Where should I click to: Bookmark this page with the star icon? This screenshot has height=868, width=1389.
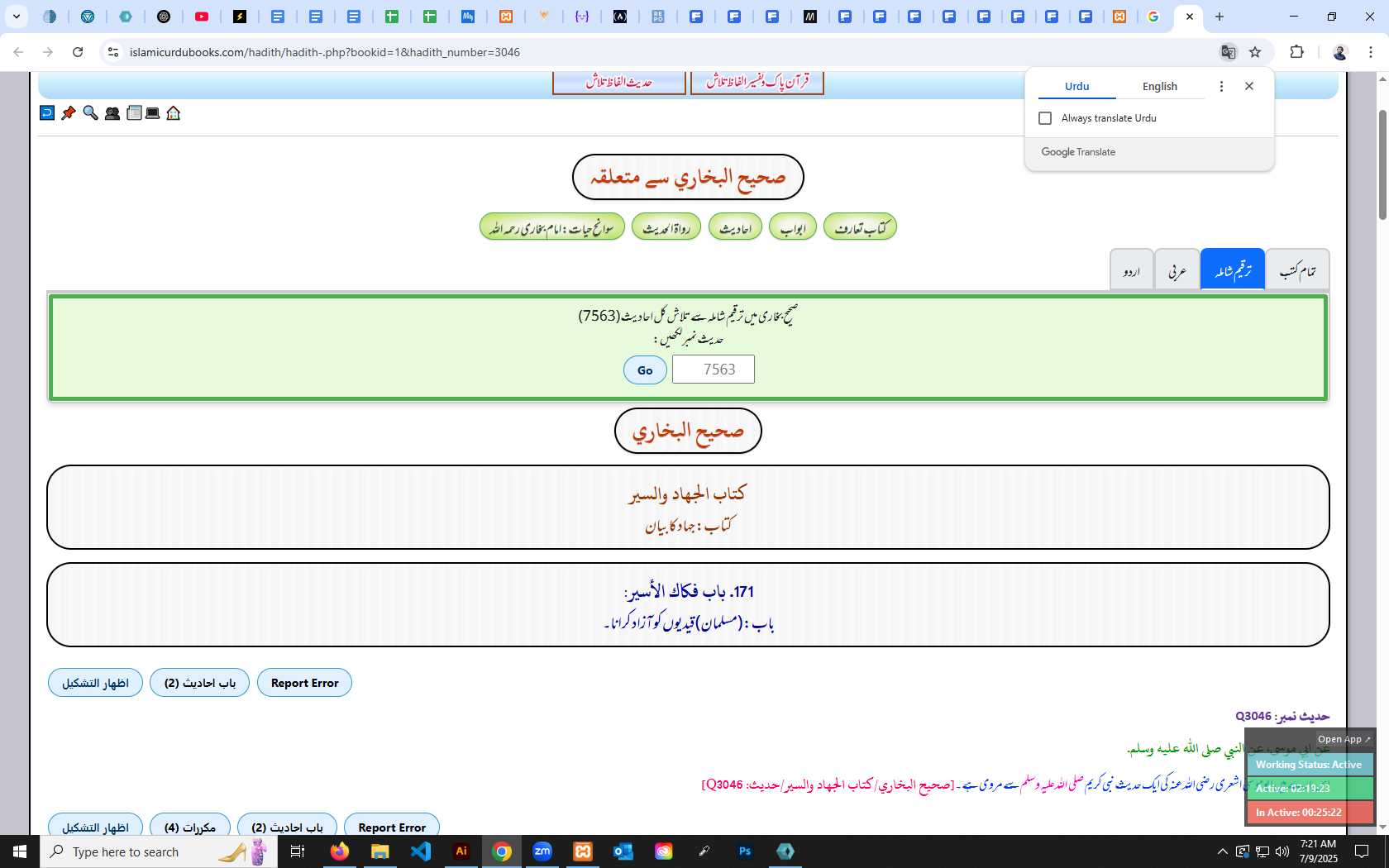1255,52
